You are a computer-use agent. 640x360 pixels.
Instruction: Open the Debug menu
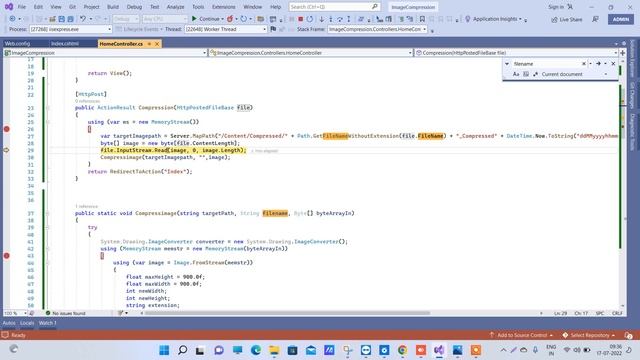(x=134, y=7)
